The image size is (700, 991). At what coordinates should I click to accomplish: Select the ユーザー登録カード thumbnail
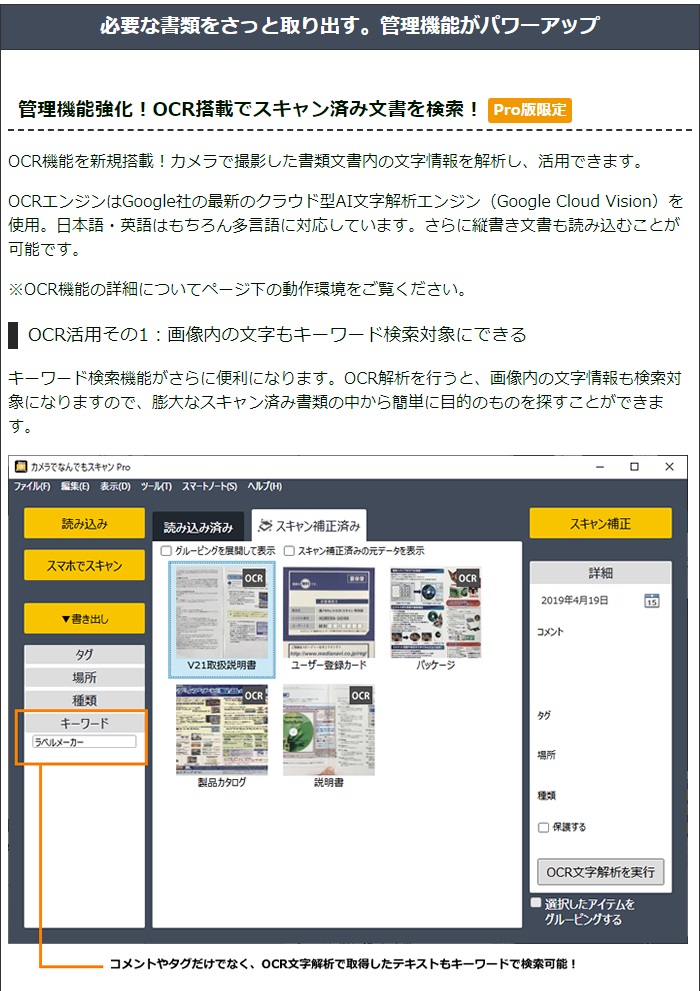pyautogui.click(x=329, y=619)
